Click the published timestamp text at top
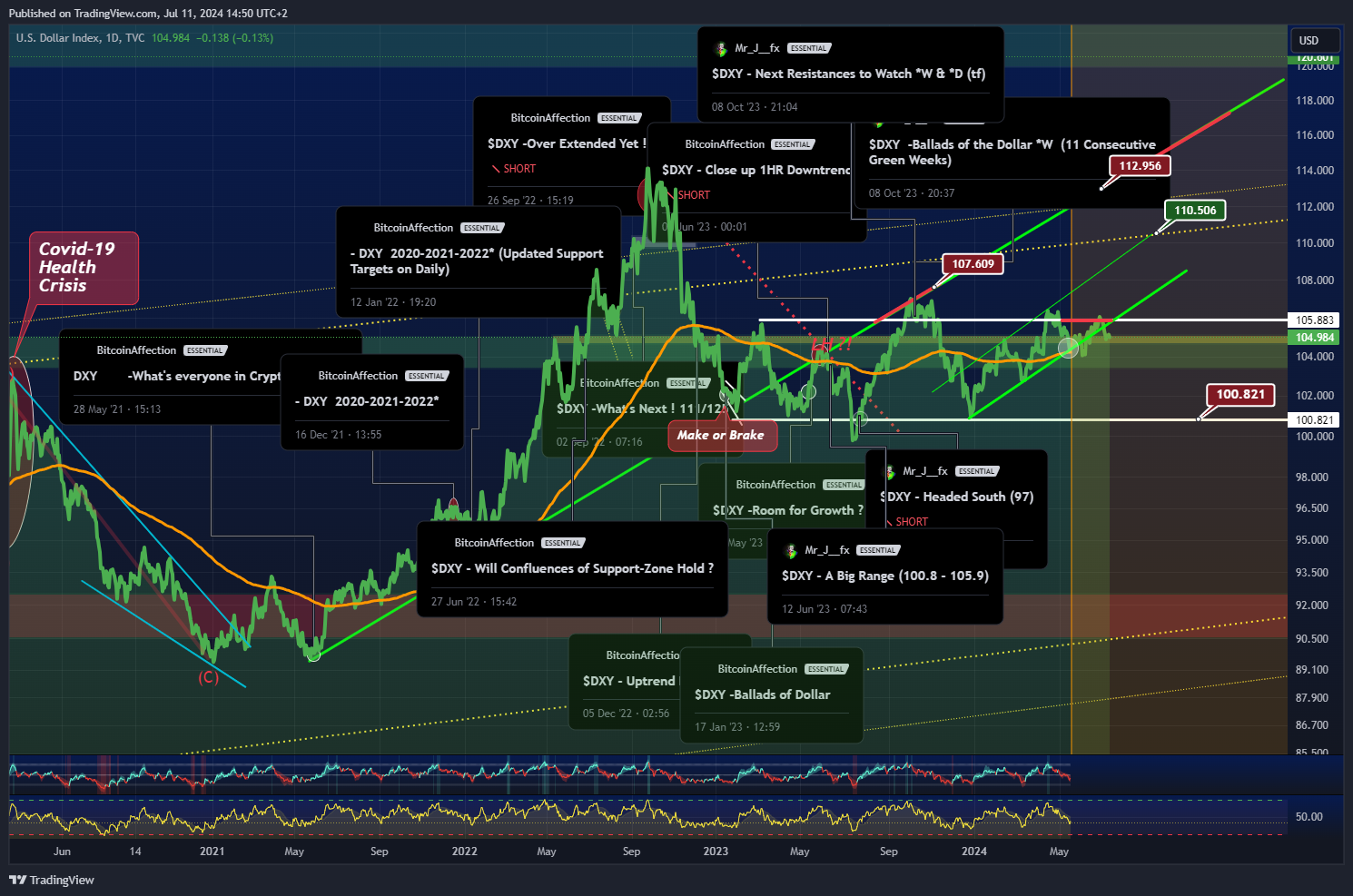The width and height of the screenshot is (1353, 896). pyautogui.click(x=148, y=14)
